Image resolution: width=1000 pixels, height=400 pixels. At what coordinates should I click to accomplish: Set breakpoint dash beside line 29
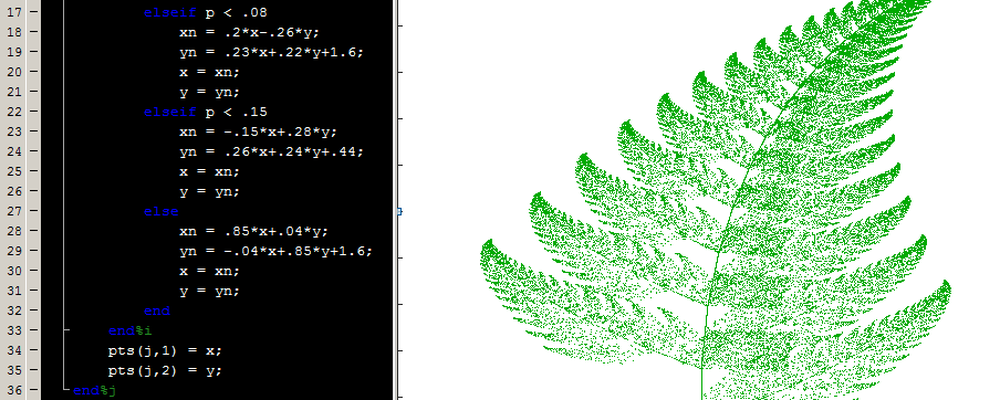[33, 251]
